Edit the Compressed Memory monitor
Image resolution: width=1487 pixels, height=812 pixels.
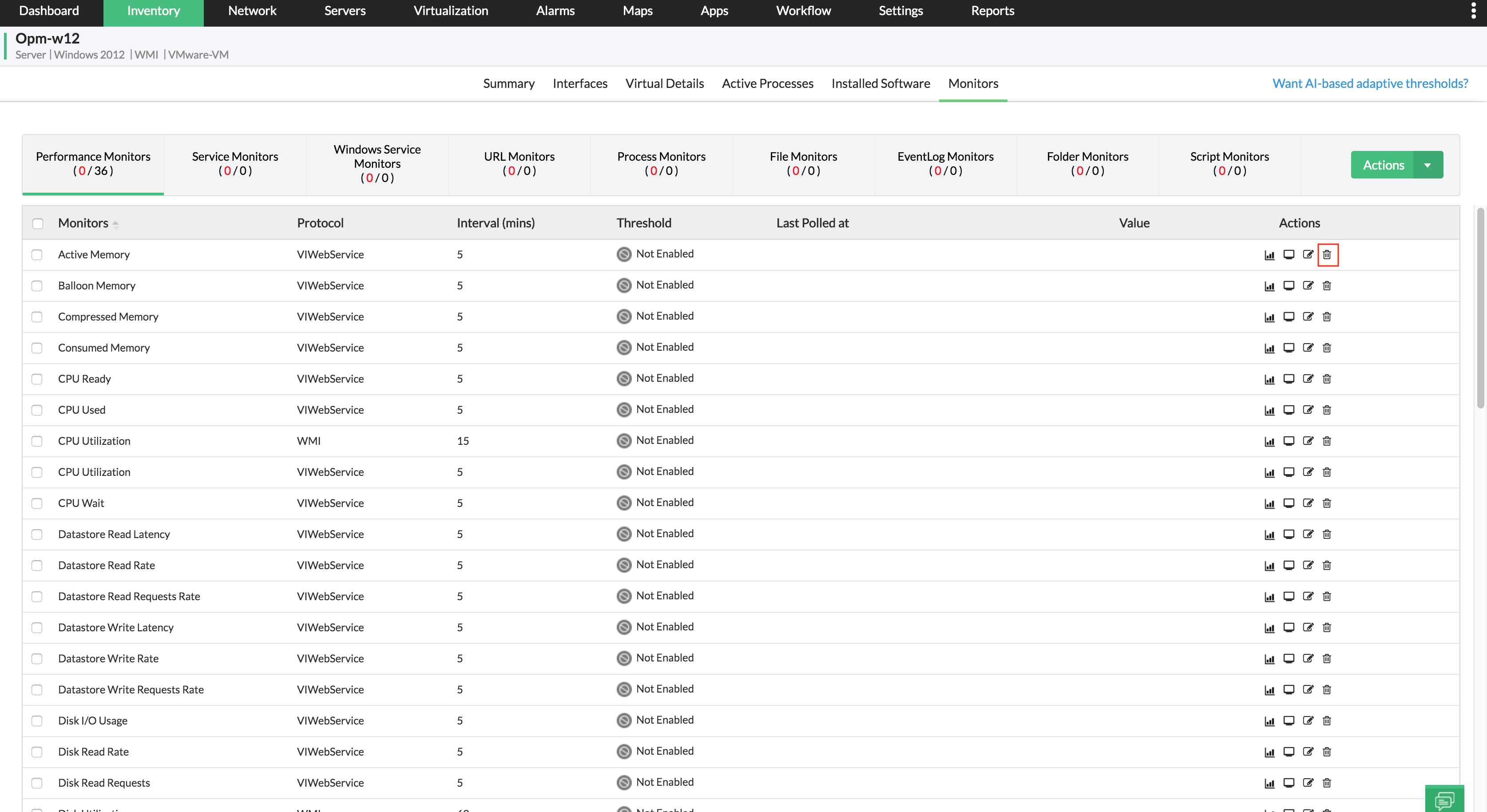tap(1308, 317)
